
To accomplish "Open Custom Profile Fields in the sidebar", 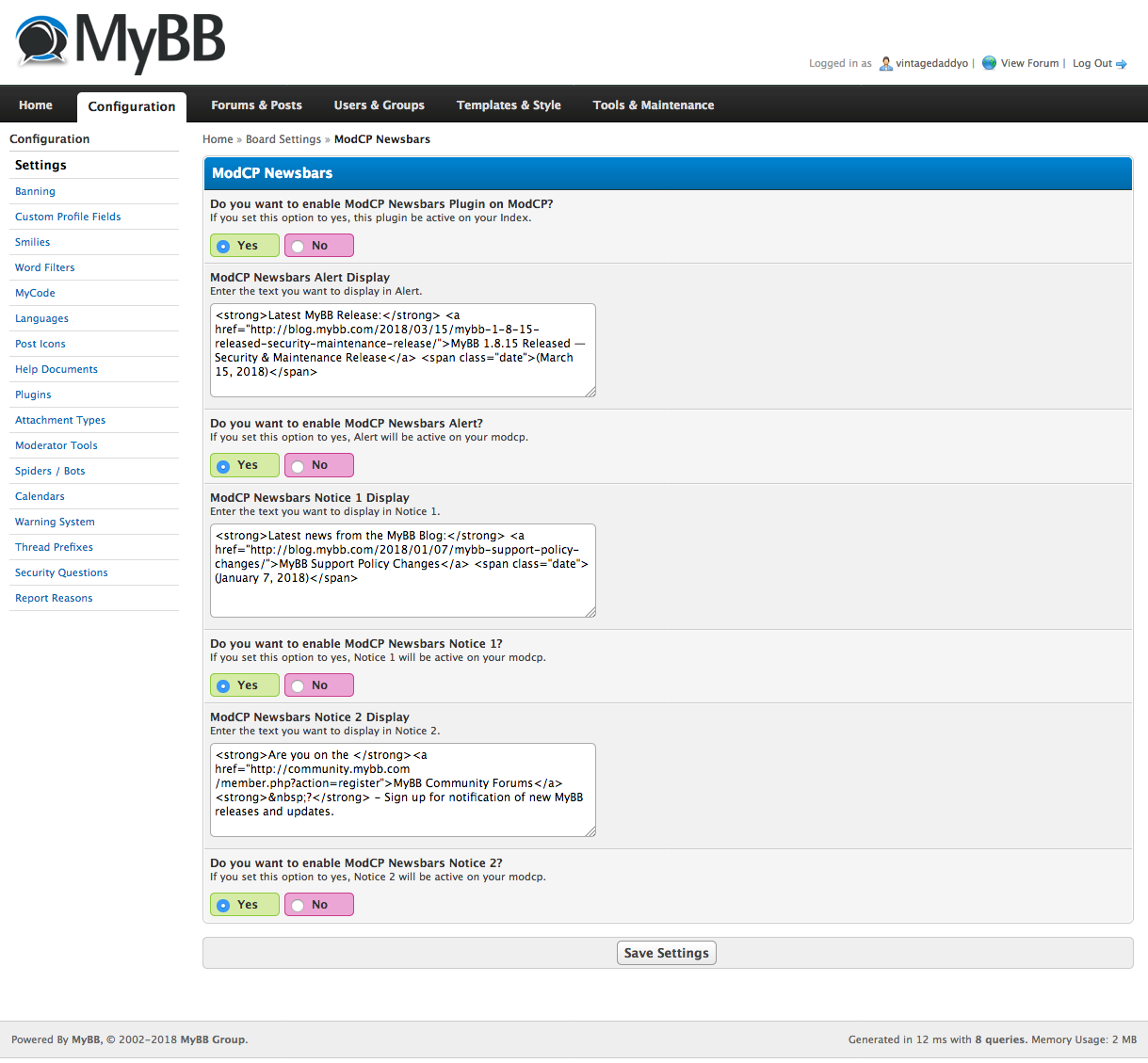I will click(68, 217).
